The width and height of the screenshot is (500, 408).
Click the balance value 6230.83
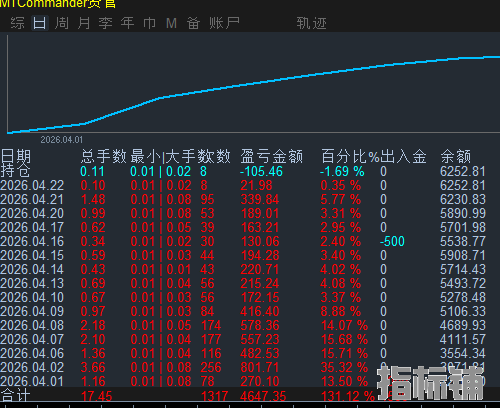coord(463,199)
